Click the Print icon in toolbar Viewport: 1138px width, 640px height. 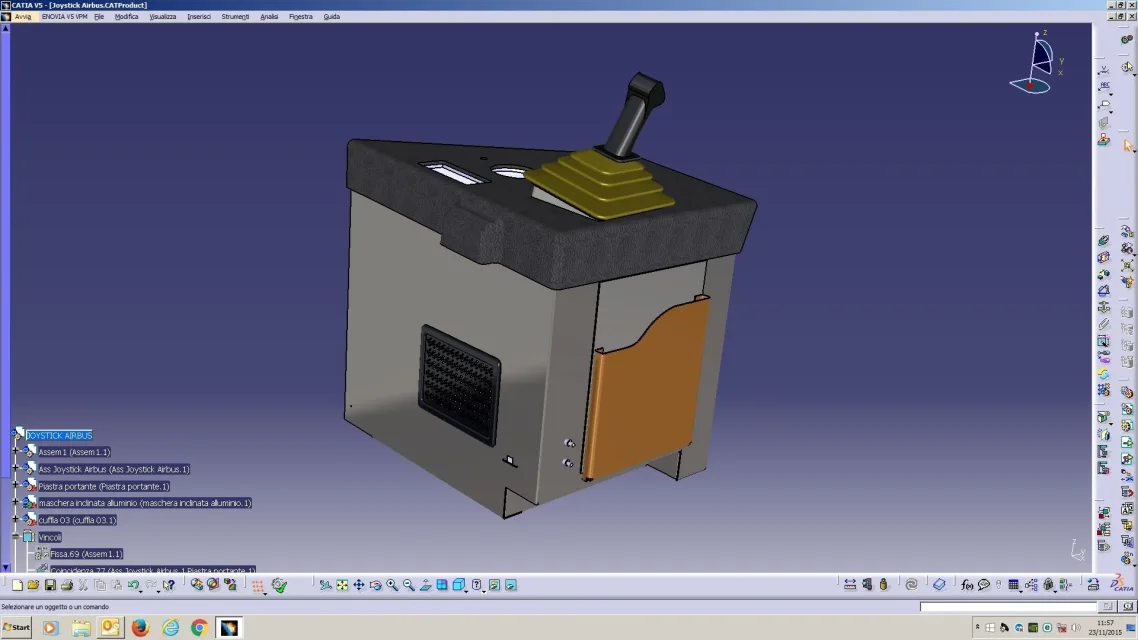(67, 585)
